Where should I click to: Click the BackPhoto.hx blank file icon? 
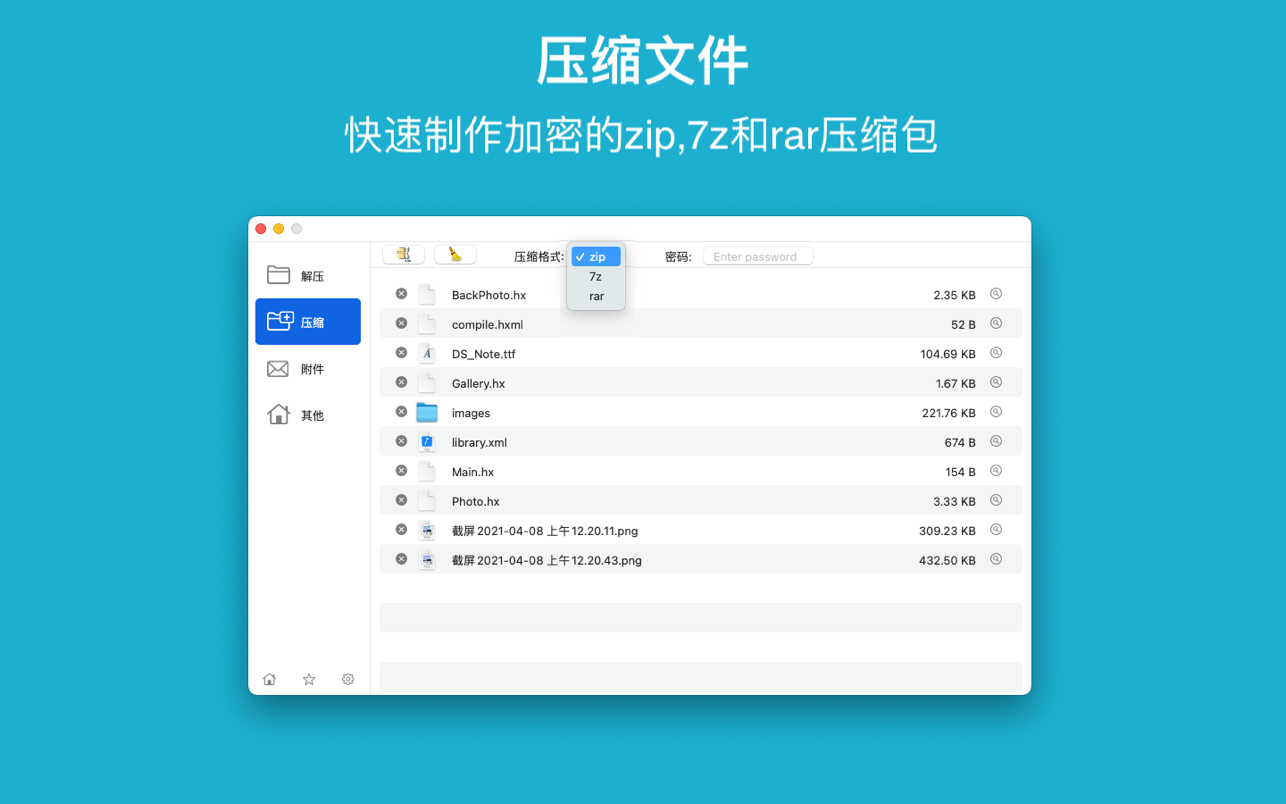coord(427,294)
